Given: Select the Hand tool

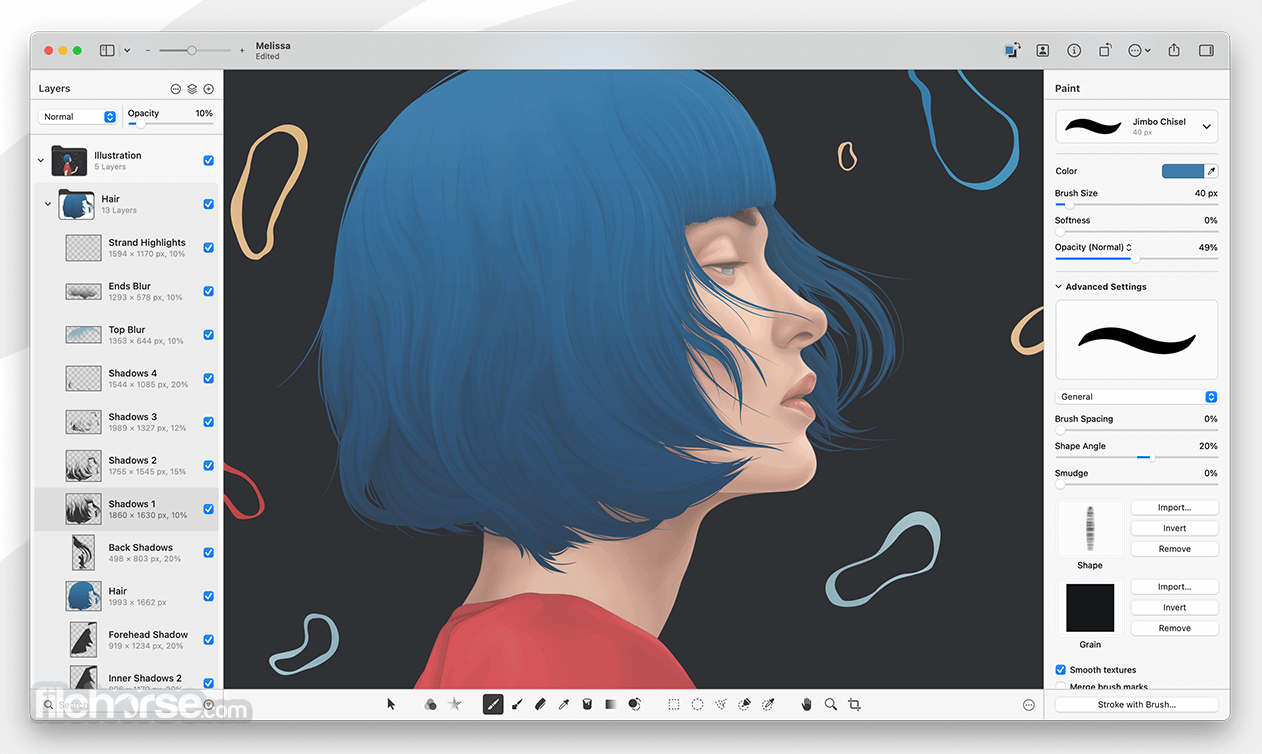Looking at the screenshot, I should pyautogui.click(x=807, y=704).
